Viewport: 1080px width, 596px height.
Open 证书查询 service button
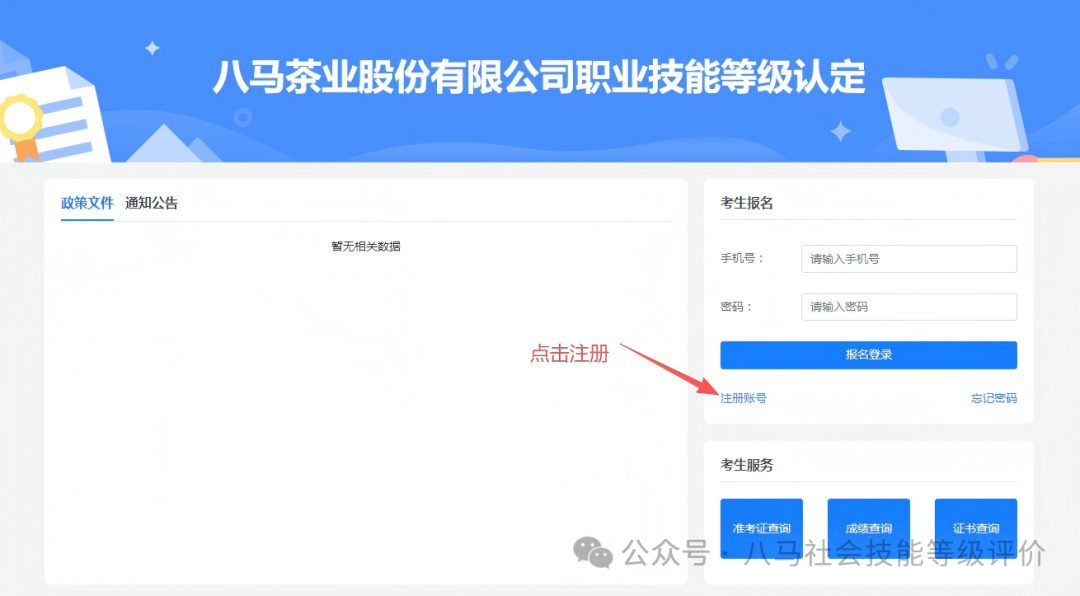tap(975, 528)
